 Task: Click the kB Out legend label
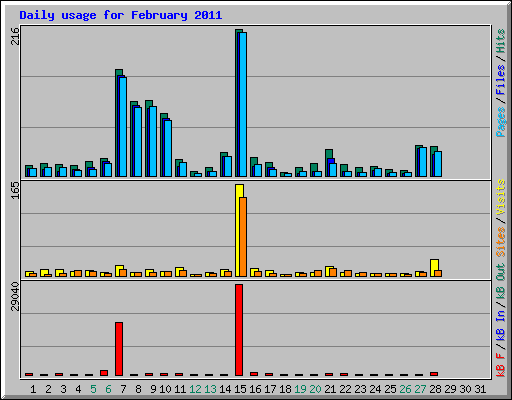tap(501, 281)
